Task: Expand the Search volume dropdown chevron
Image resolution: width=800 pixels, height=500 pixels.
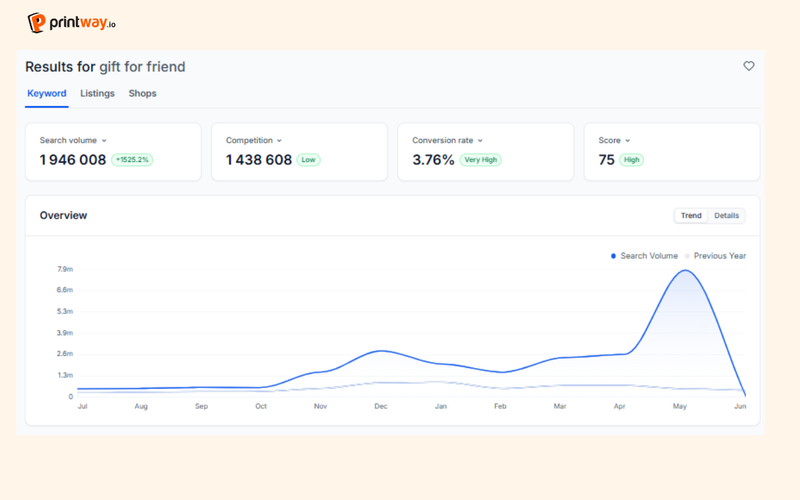Action: pos(104,141)
